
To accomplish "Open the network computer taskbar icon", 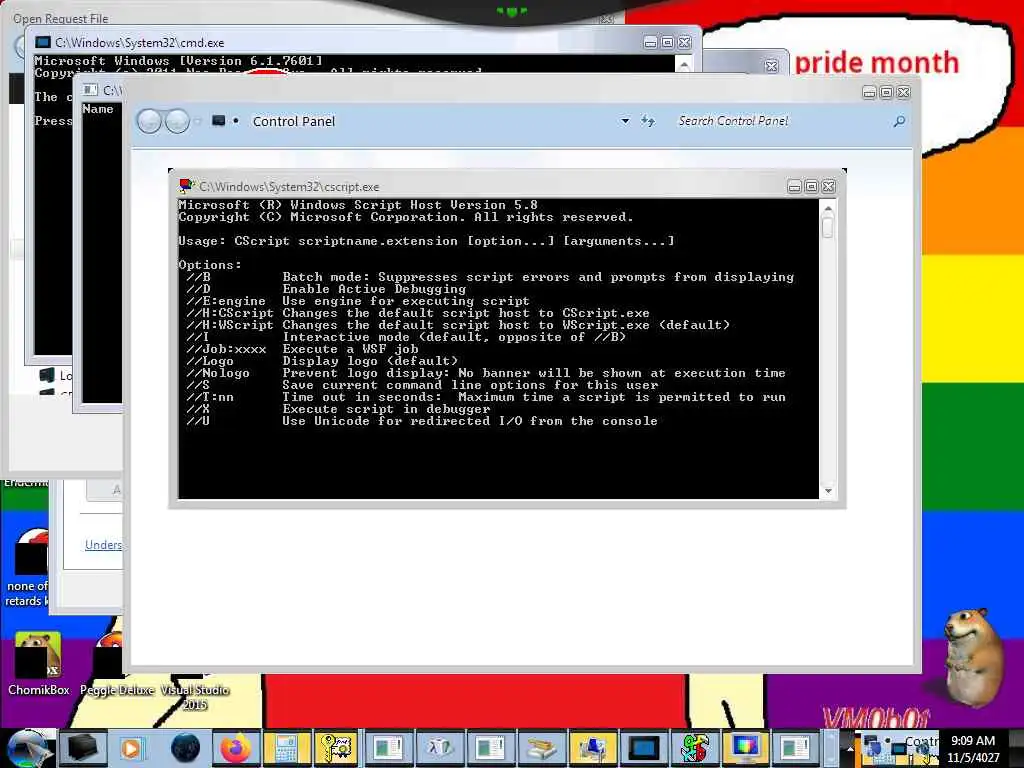I will (592, 748).
